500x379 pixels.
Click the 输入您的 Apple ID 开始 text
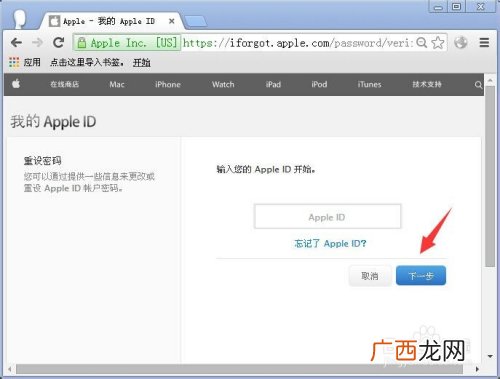(x=266, y=169)
